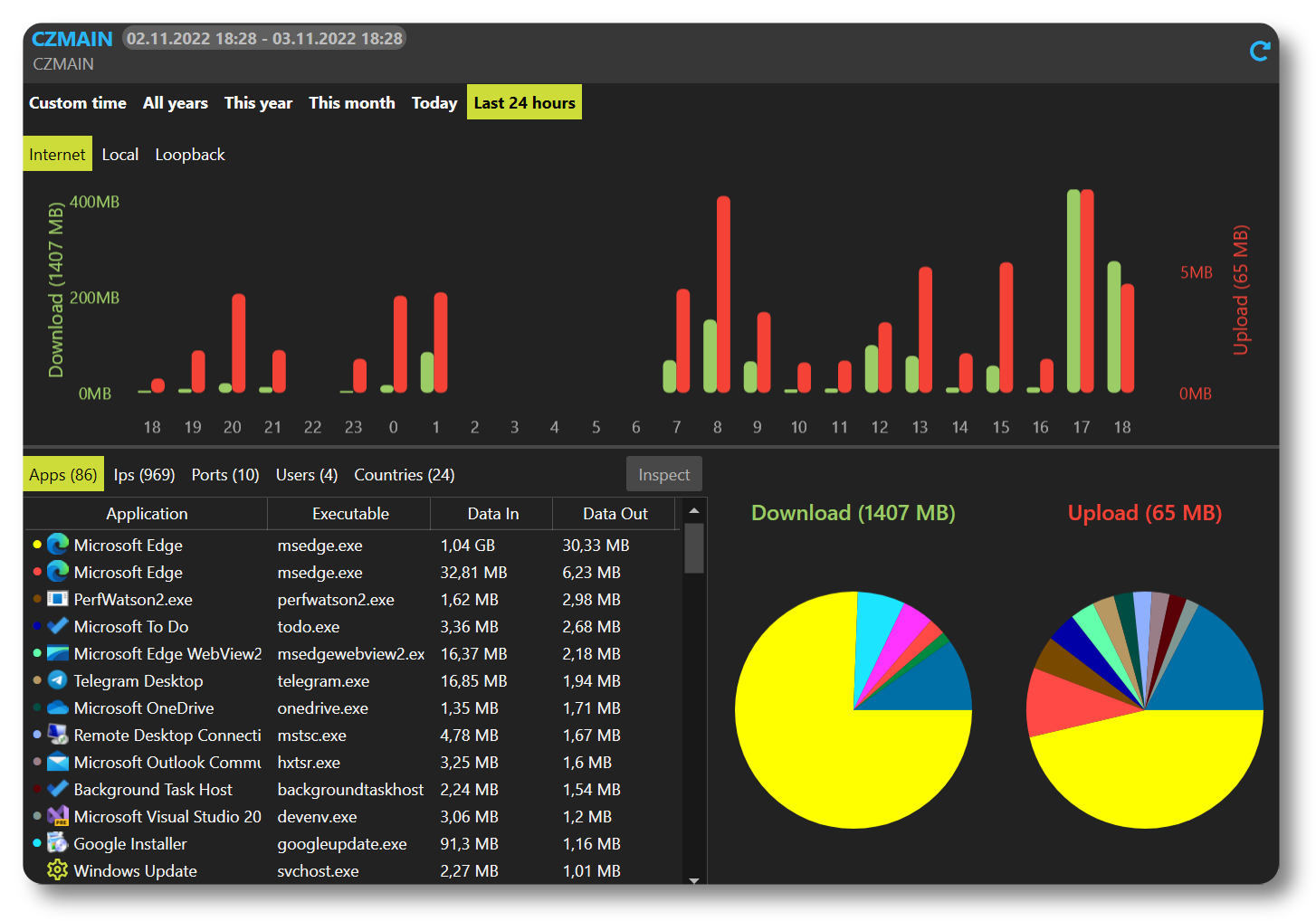Show Loopback traffic

(x=190, y=155)
